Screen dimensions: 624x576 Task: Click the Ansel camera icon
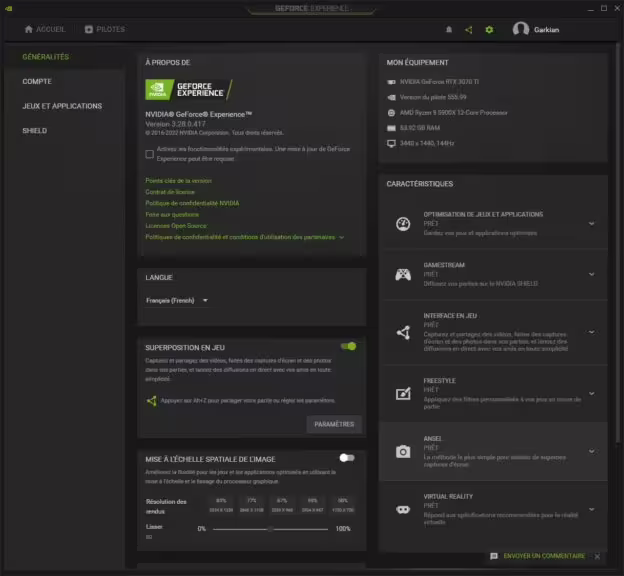[x=403, y=451]
